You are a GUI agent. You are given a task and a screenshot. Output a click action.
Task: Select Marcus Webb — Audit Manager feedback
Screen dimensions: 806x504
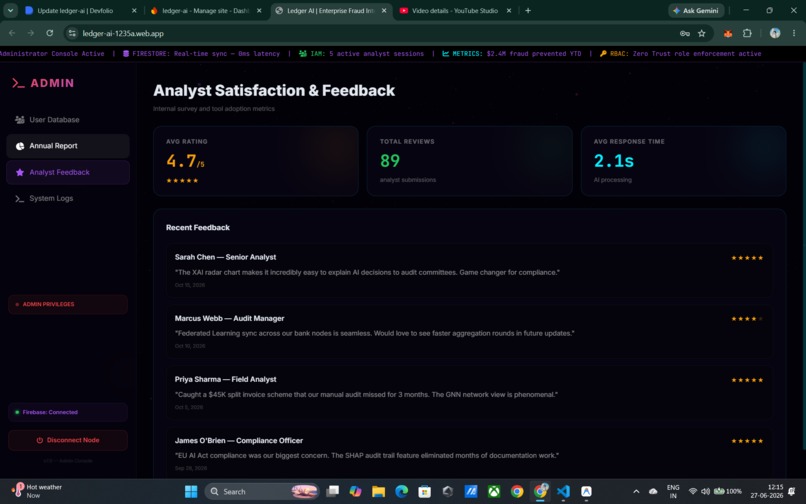coord(469,332)
